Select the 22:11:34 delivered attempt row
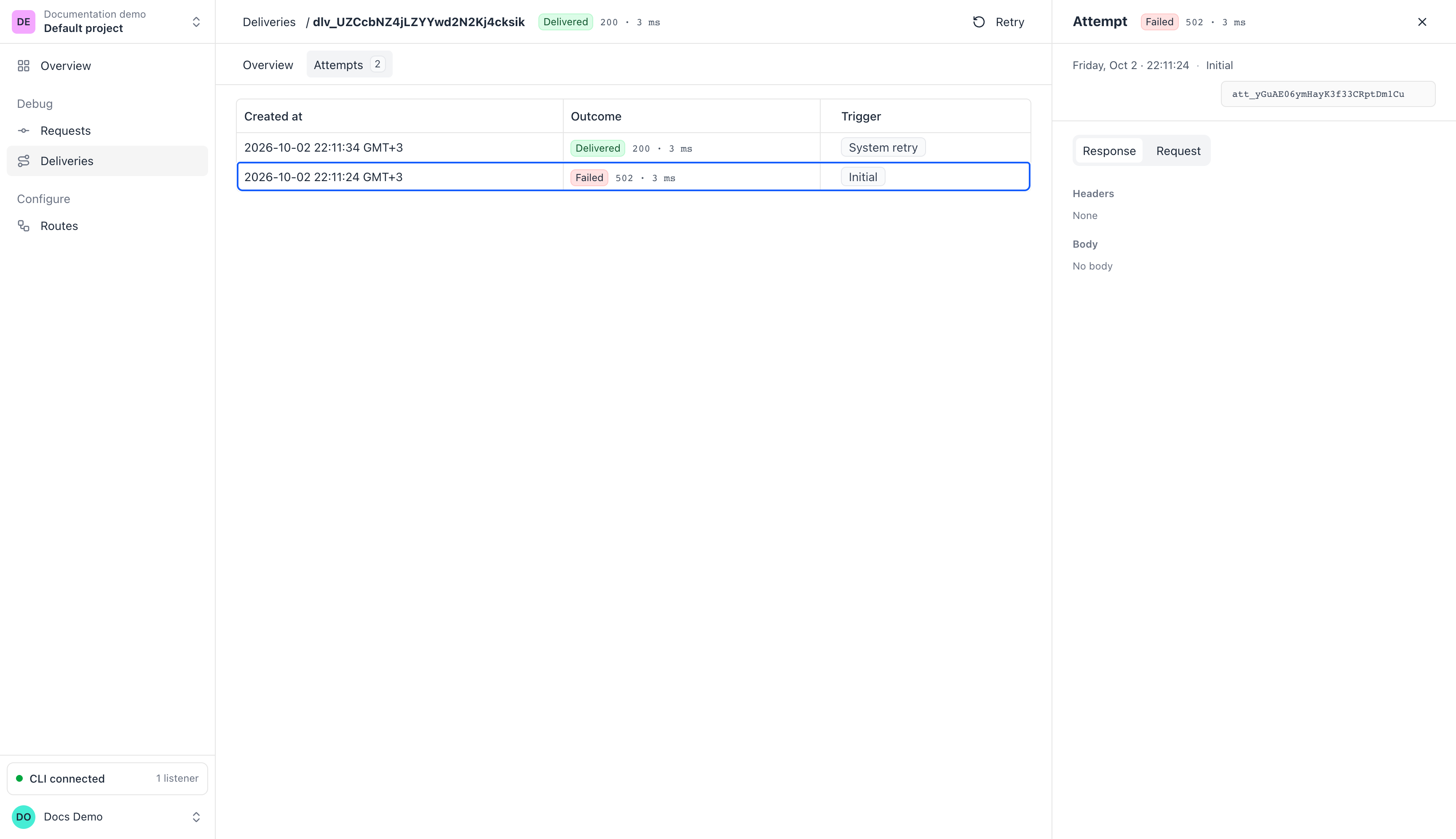1456x839 pixels. (633, 147)
